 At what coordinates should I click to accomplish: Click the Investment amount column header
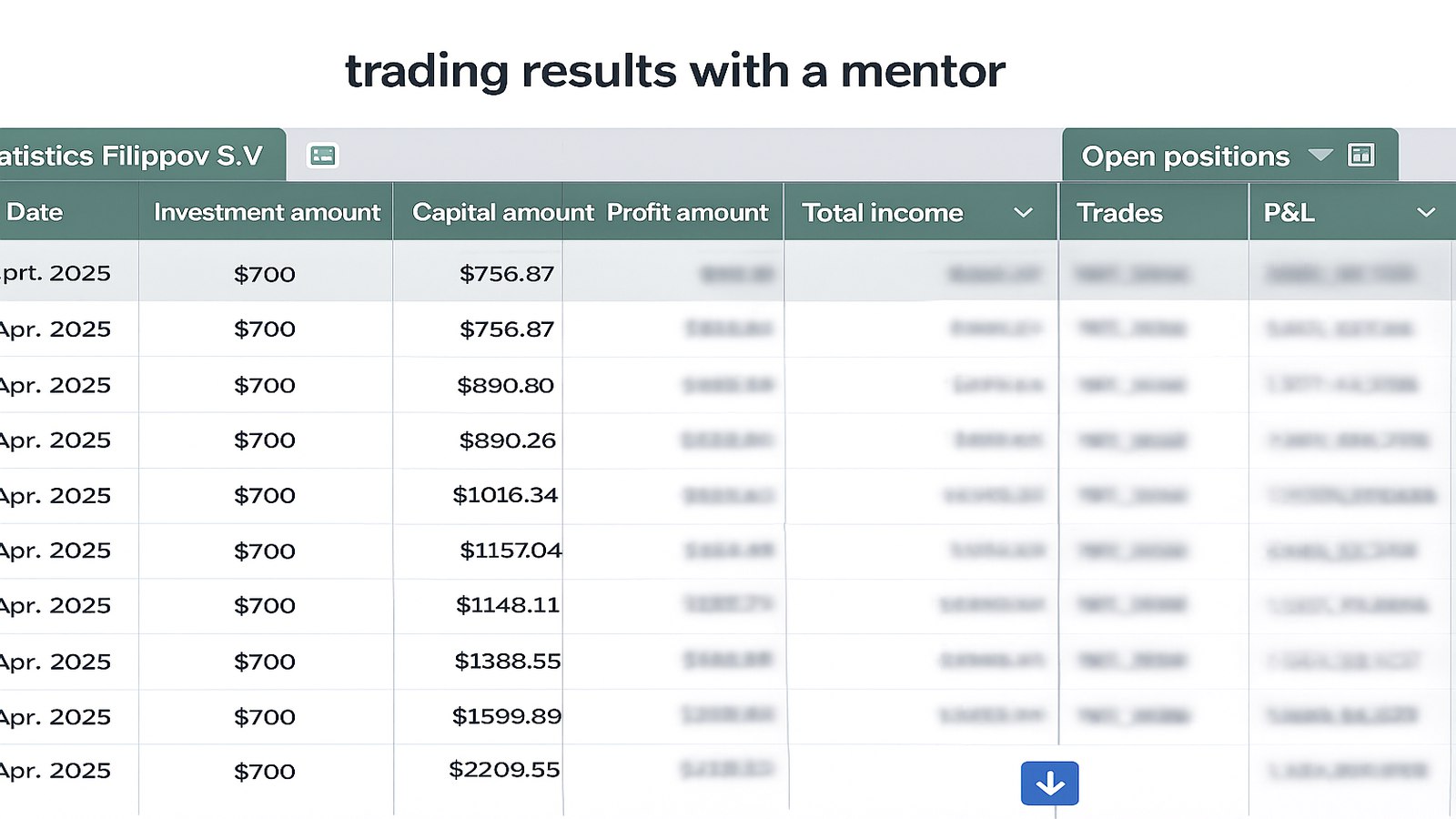pos(266,212)
